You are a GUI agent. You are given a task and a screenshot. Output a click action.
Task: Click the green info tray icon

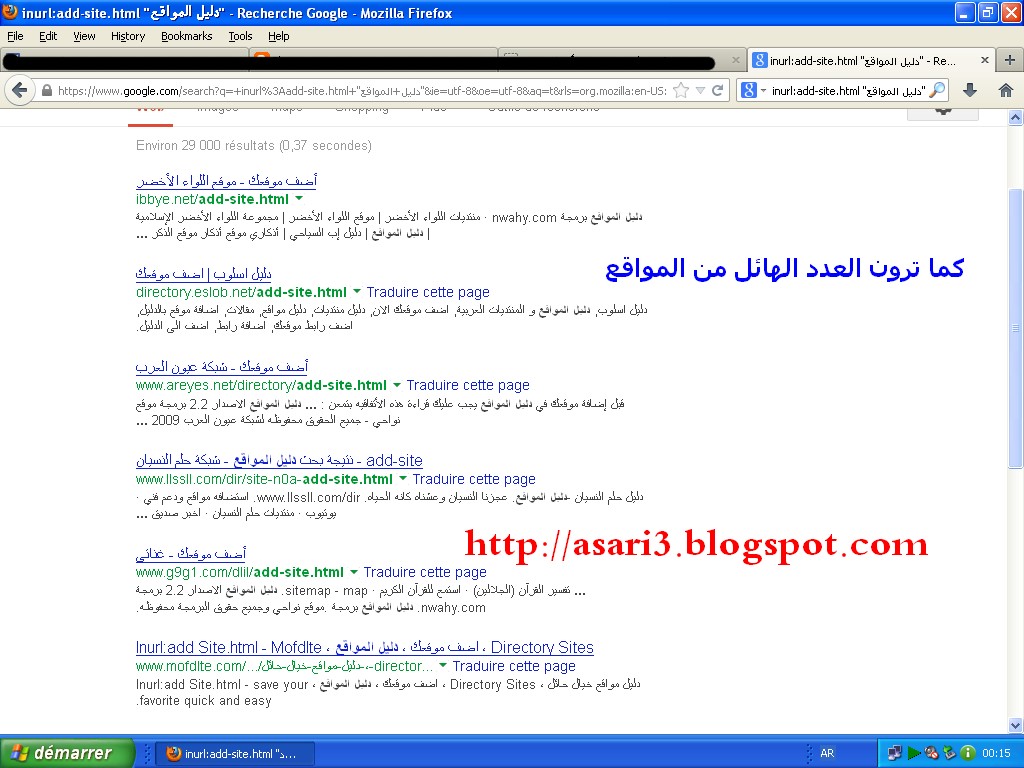pos(968,753)
